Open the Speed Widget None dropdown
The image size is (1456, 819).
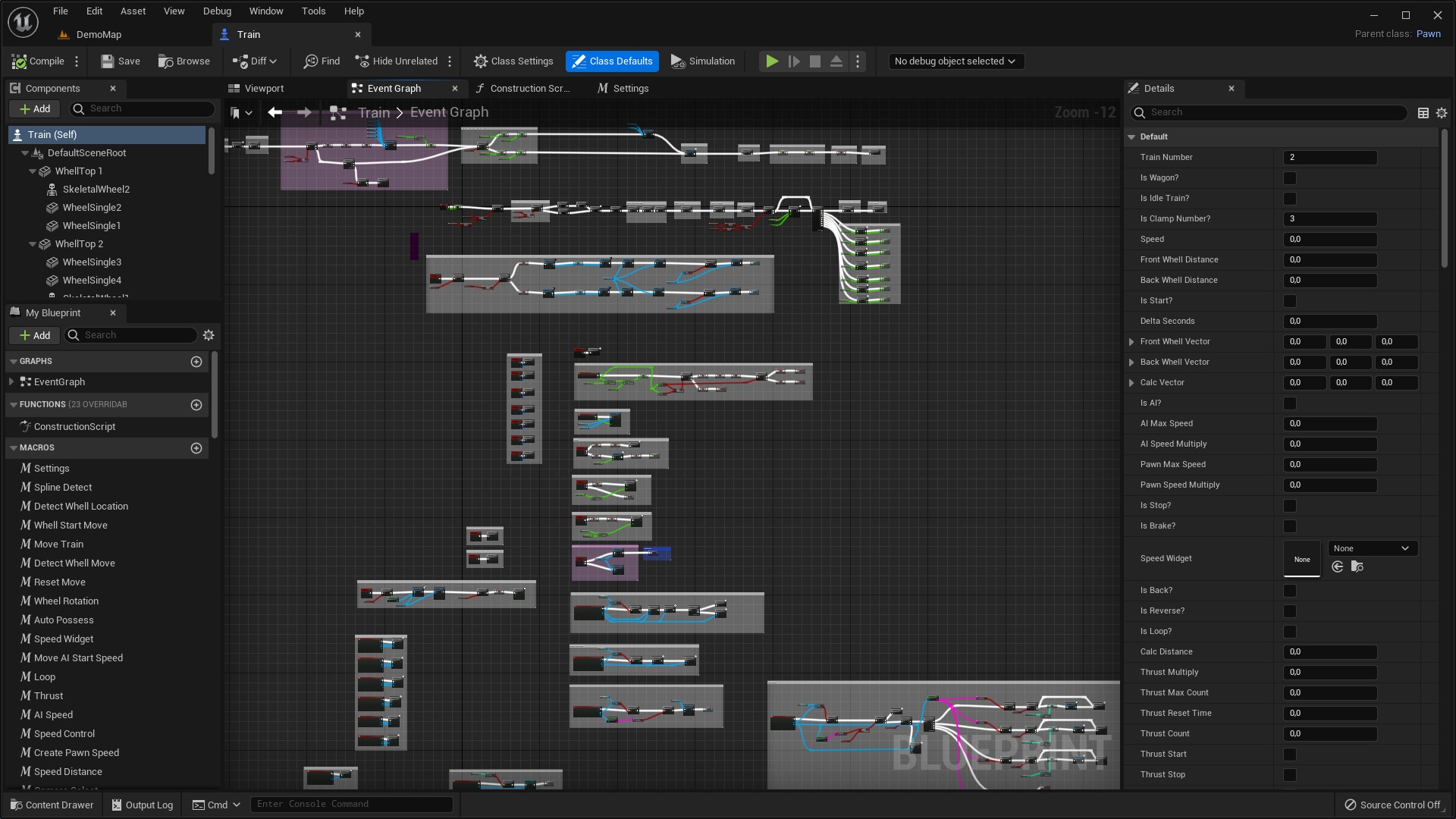[x=1373, y=548]
